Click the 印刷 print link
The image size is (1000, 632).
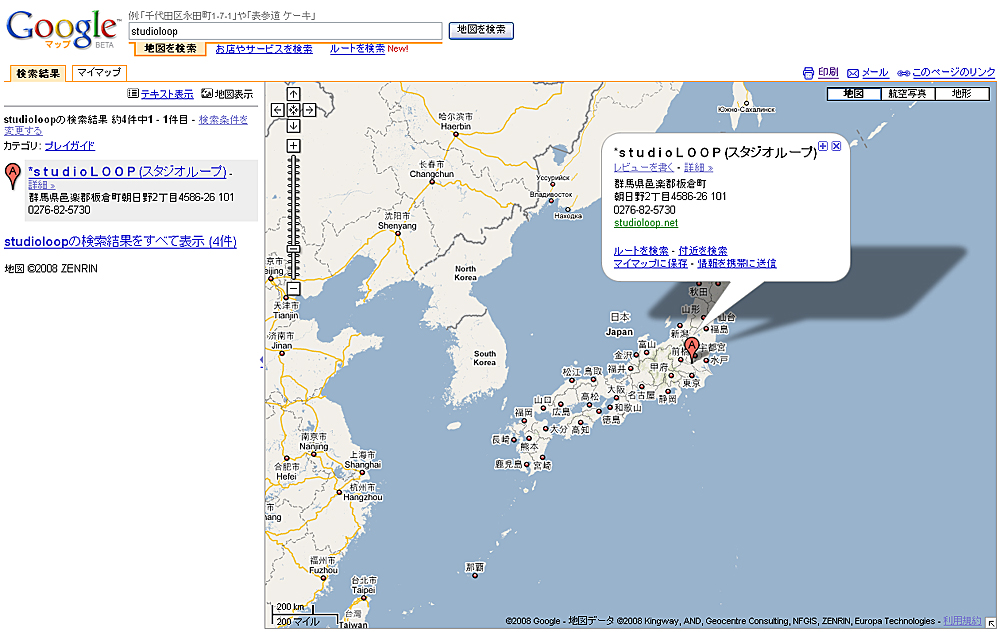828,72
